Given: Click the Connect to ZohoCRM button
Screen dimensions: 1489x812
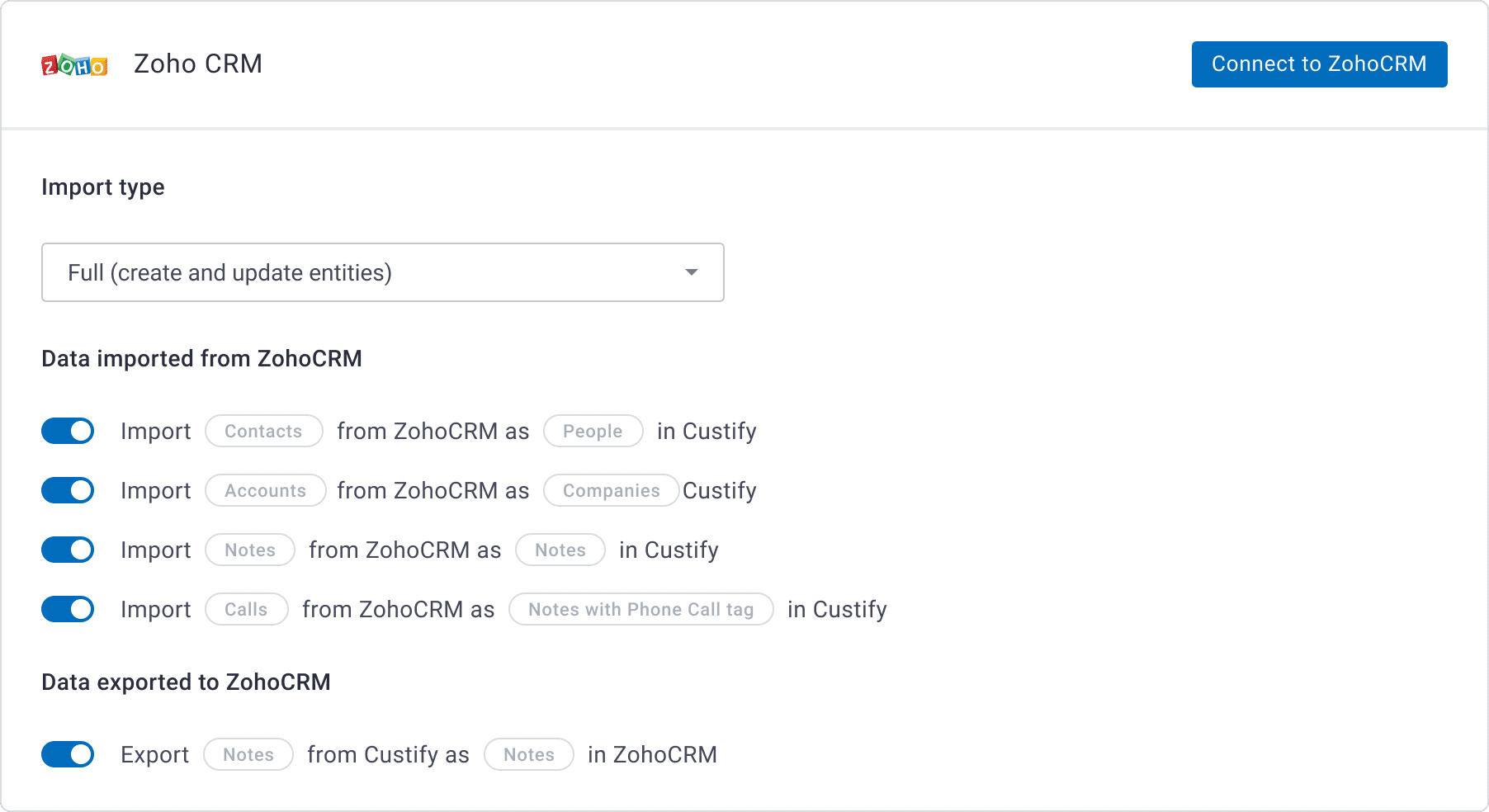Looking at the screenshot, I should (x=1318, y=64).
